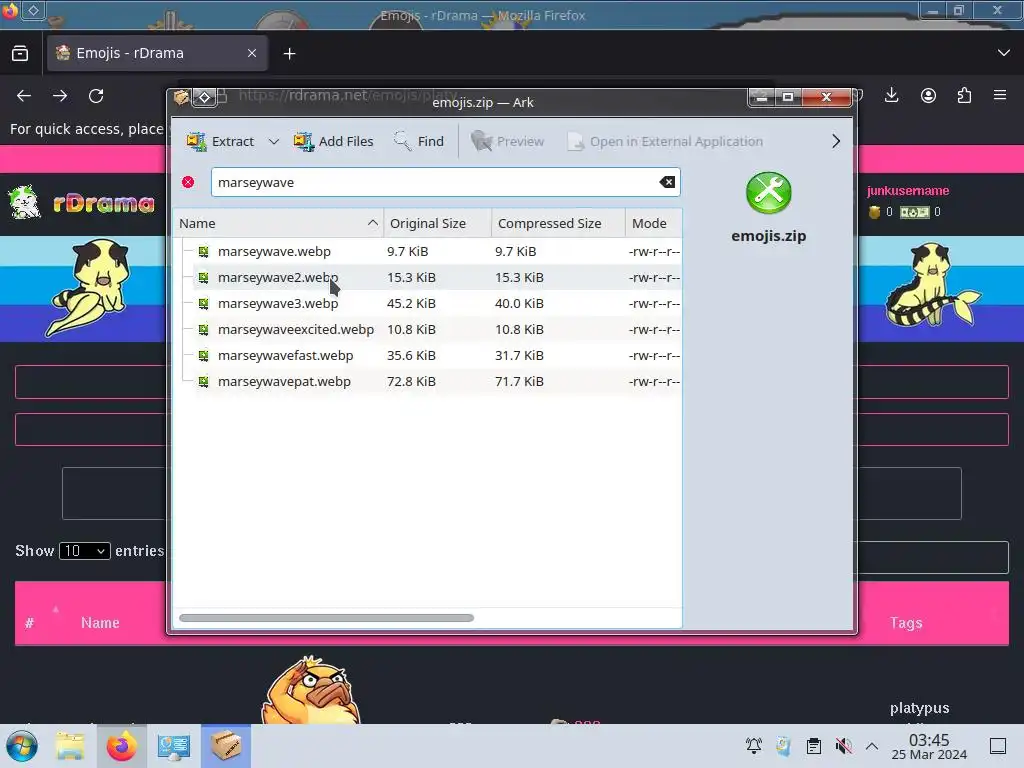This screenshot has height=768, width=1024.
Task: Click muted volume tray icon
Action: pyautogui.click(x=844, y=746)
